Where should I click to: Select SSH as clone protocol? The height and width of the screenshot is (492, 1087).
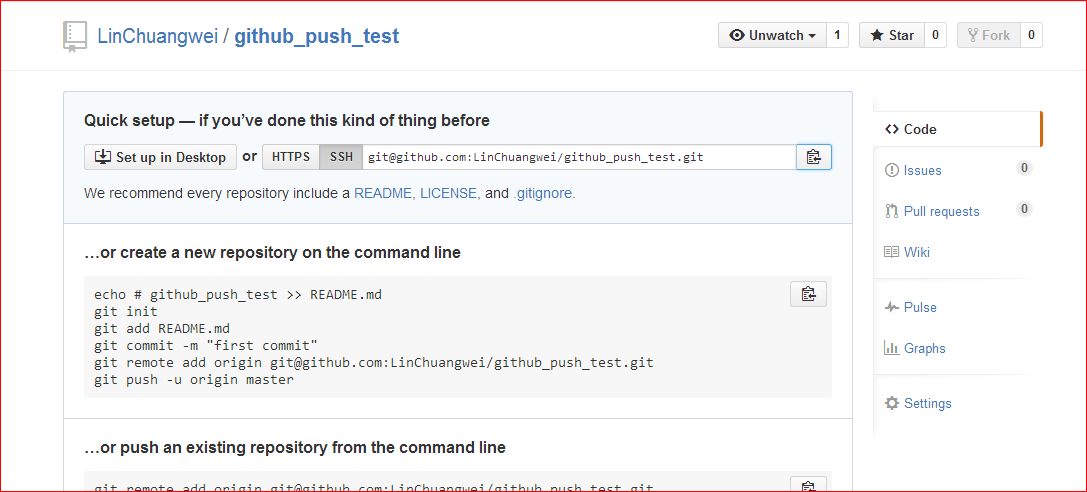[x=340, y=157]
